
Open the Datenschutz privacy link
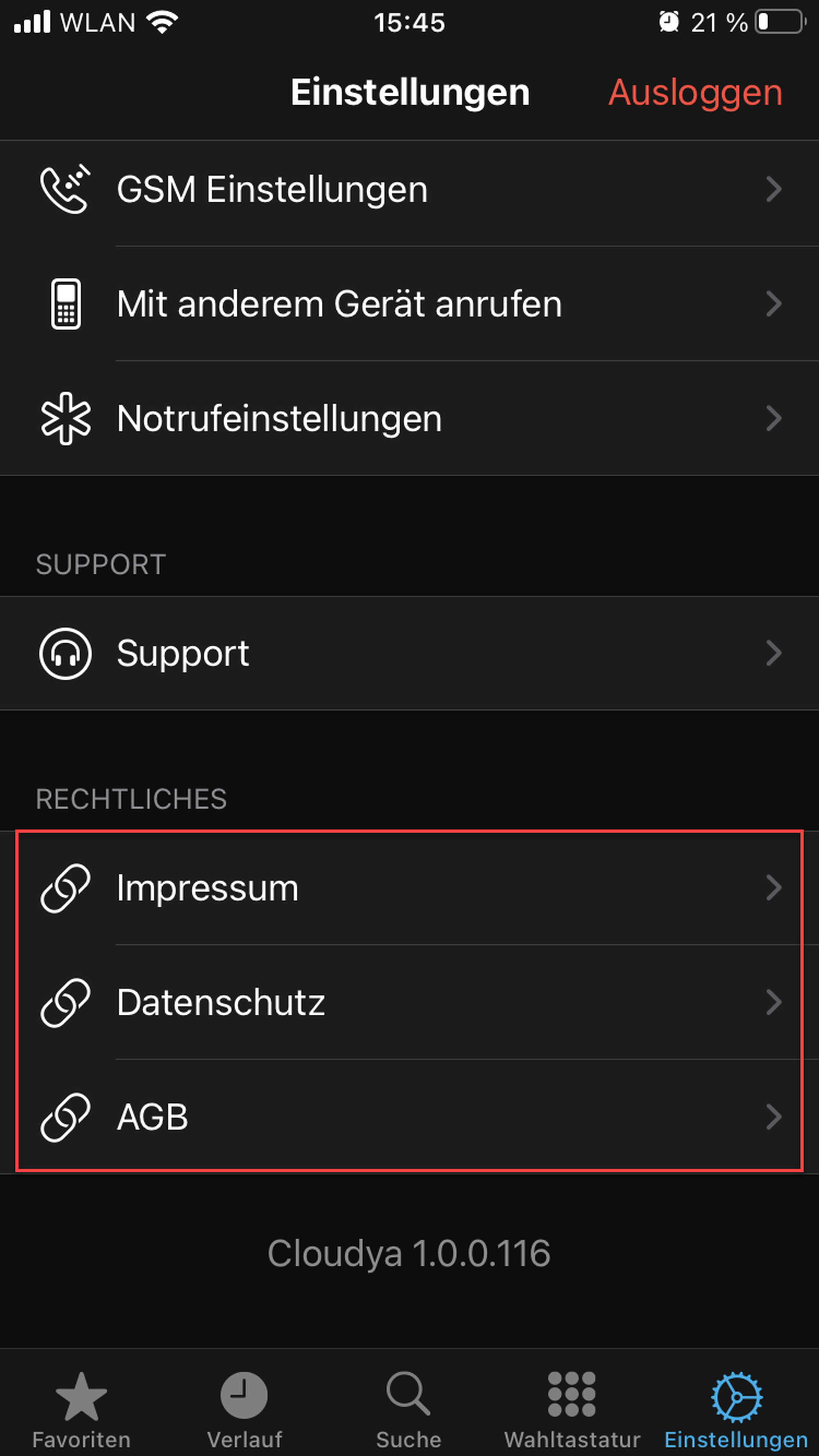point(221,1003)
